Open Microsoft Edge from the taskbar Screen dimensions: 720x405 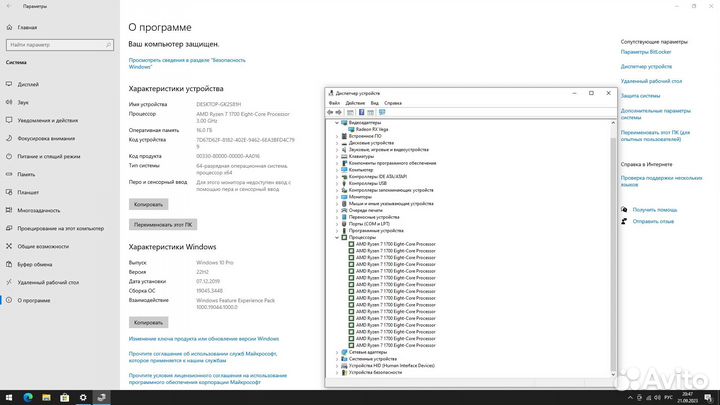pos(28,398)
